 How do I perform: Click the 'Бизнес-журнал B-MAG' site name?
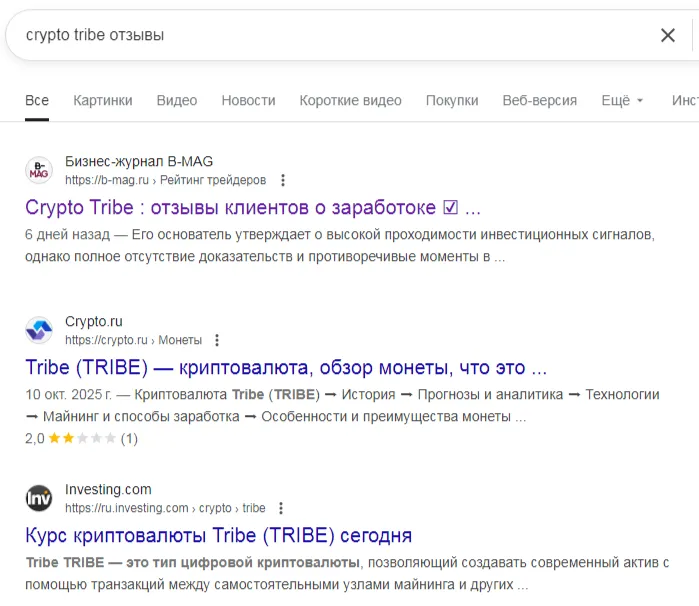pos(139,161)
